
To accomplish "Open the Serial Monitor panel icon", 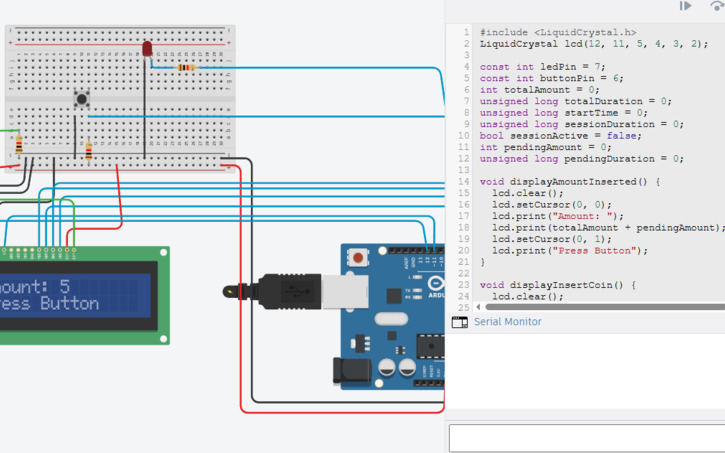I will 460,322.
